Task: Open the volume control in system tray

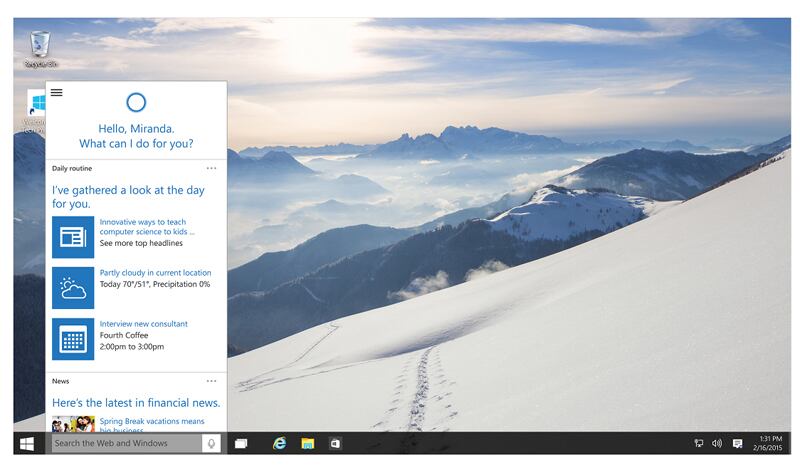Action: tap(717, 443)
